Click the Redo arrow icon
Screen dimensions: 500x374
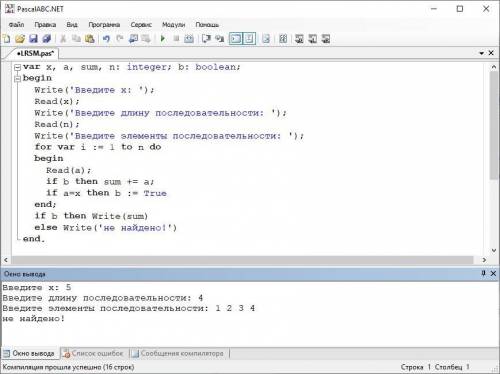point(120,39)
